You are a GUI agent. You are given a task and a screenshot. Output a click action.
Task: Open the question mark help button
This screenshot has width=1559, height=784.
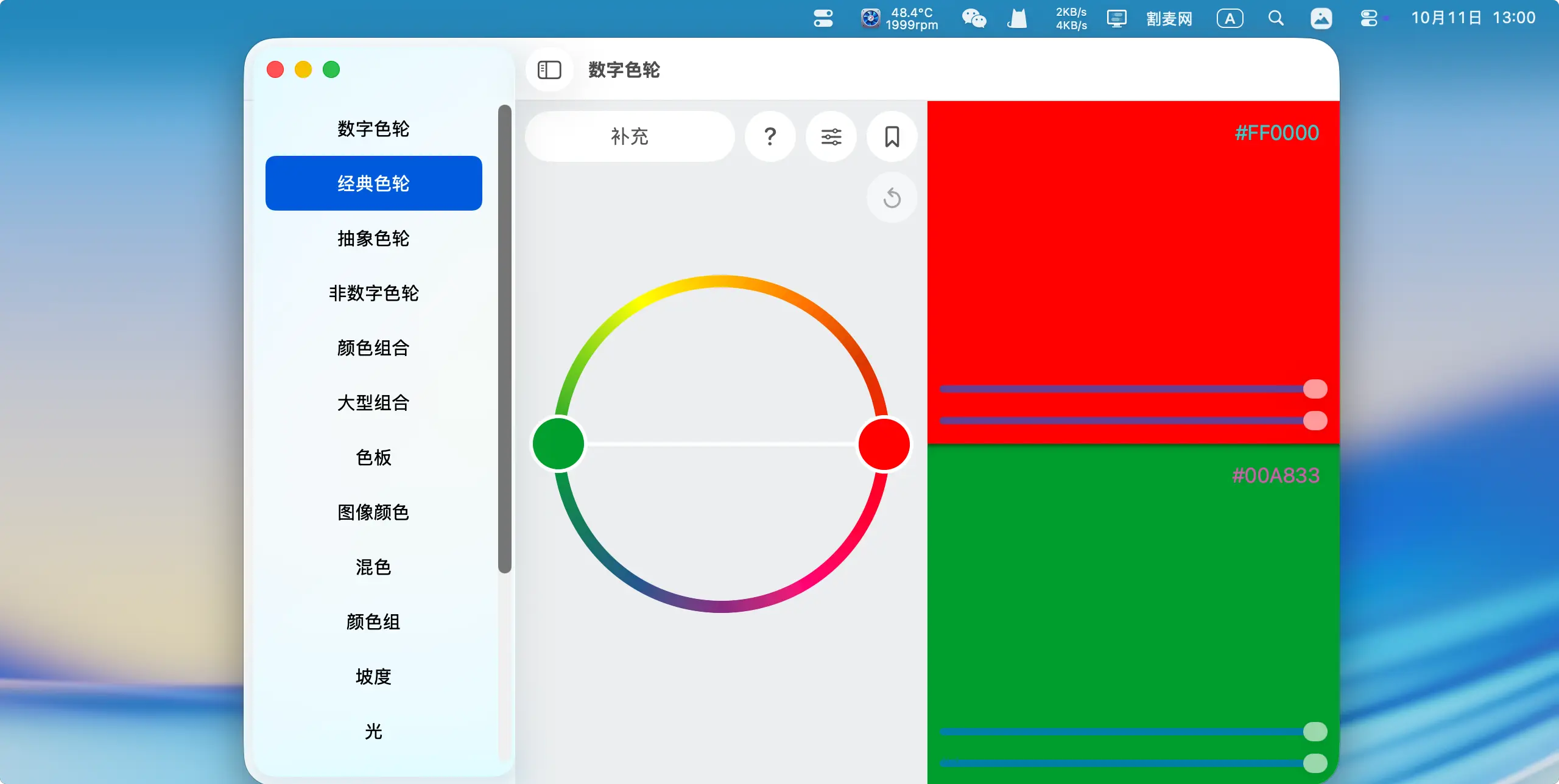click(770, 136)
